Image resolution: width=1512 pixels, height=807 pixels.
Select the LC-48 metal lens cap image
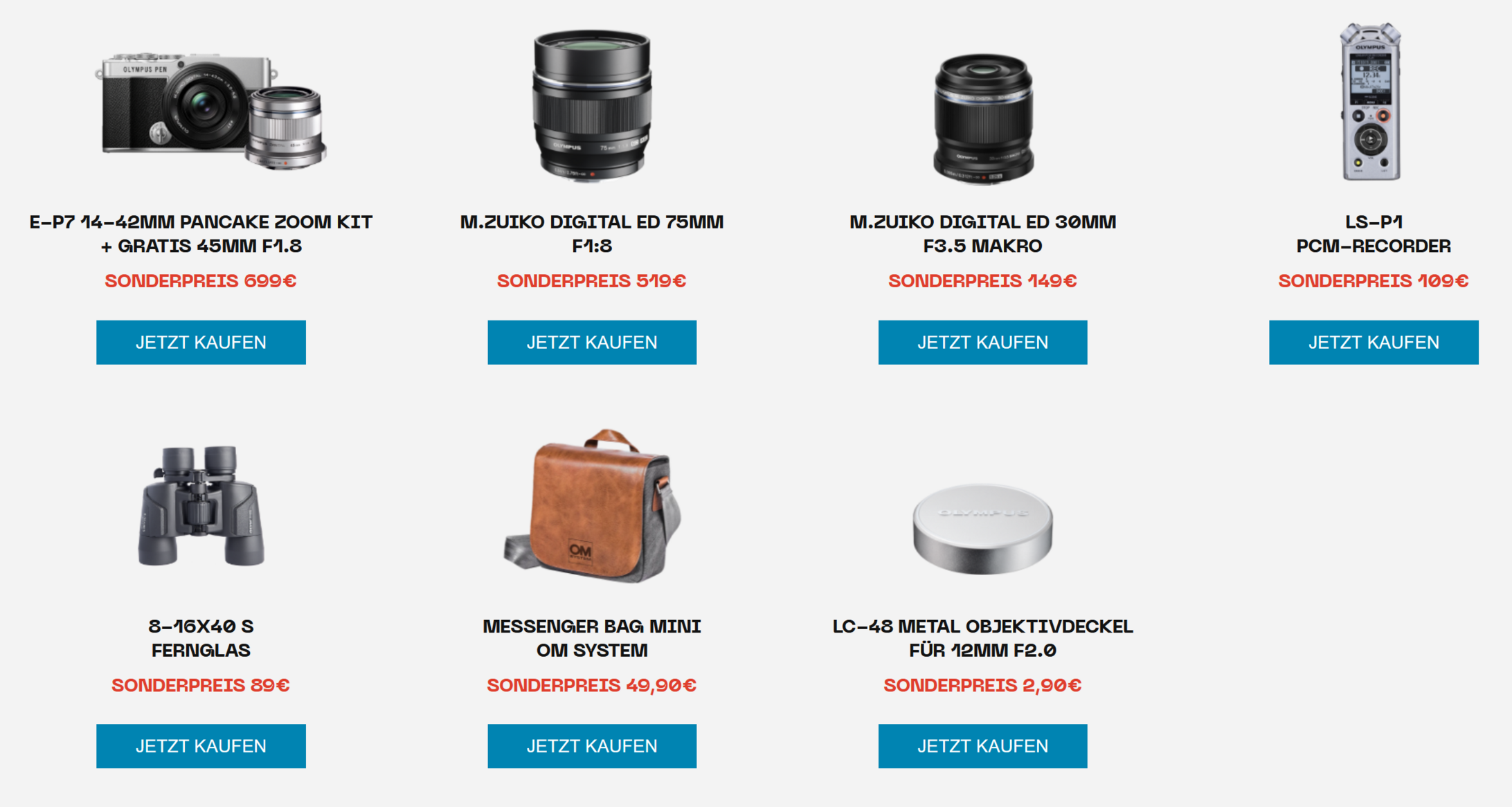(x=982, y=529)
